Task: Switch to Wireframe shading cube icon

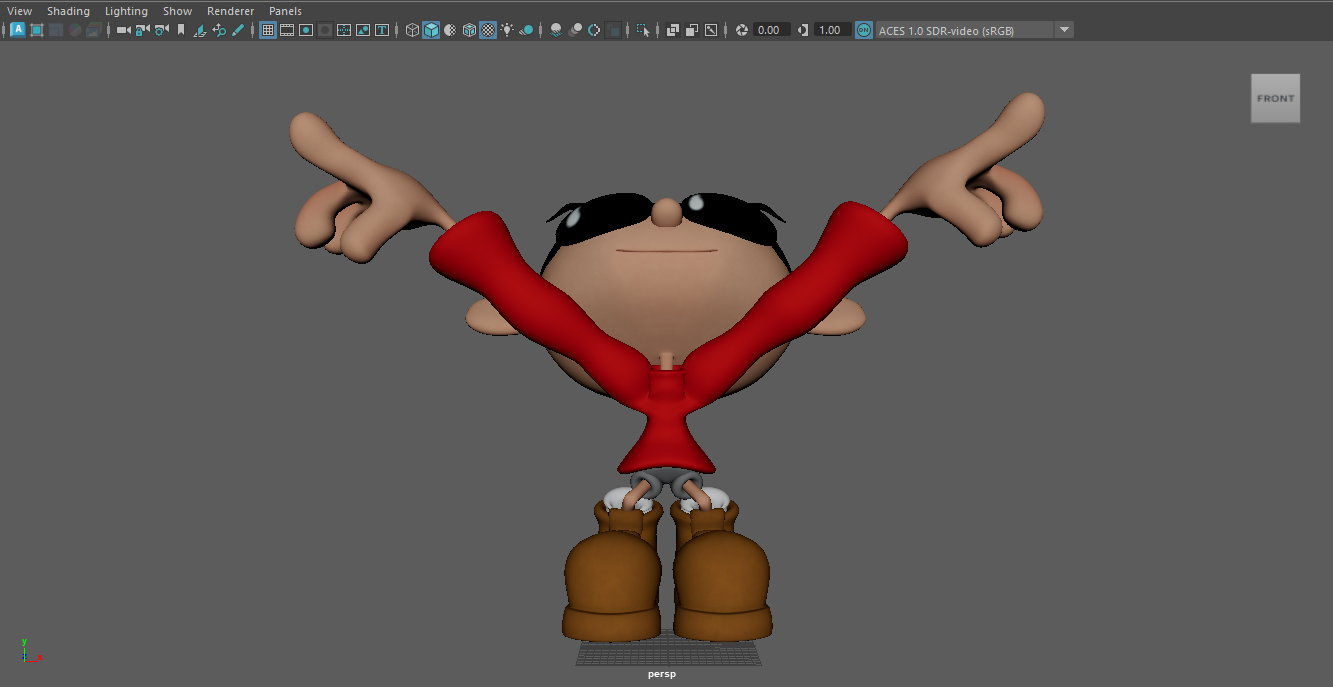Action: [x=412, y=30]
